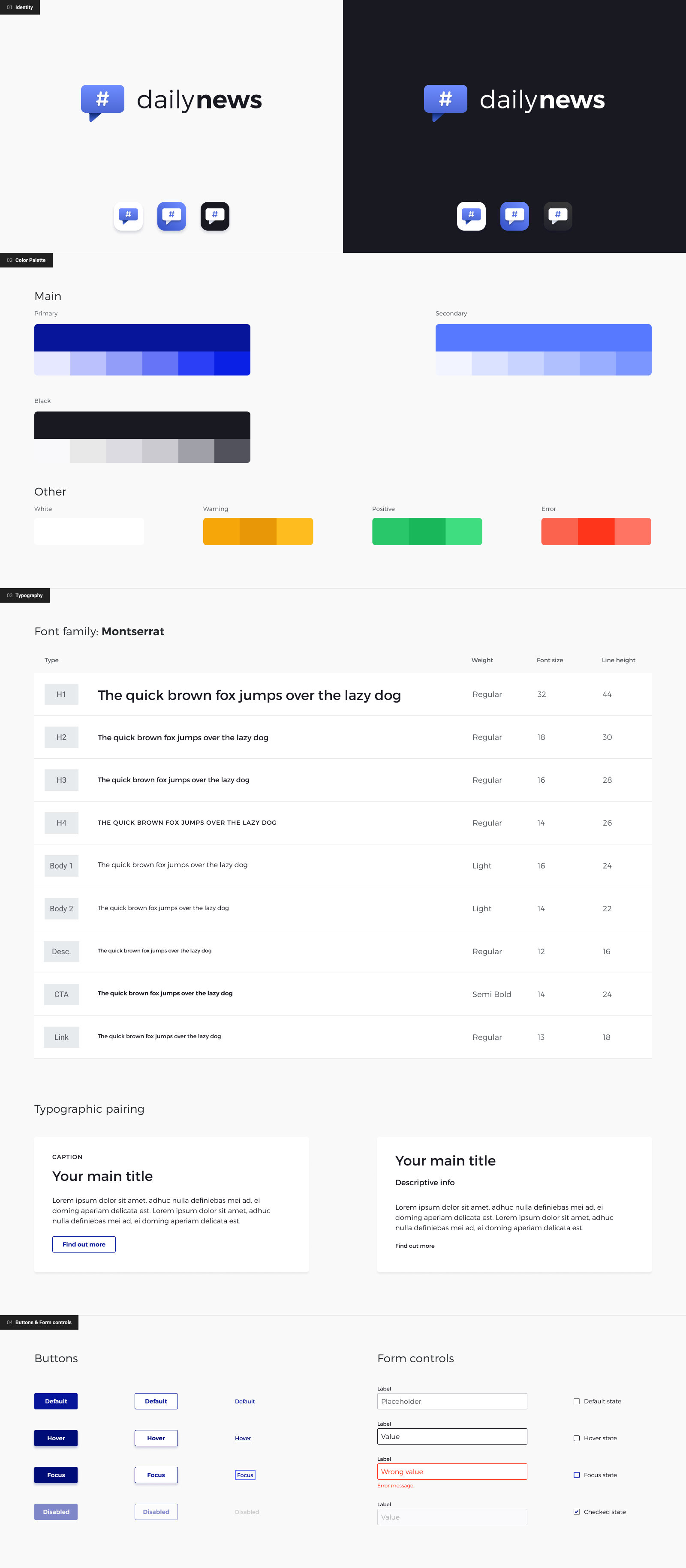The width and height of the screenshot is (686, 1568).
Task: Click the large dailynews logo icon on light background
Action: (102, 101)
